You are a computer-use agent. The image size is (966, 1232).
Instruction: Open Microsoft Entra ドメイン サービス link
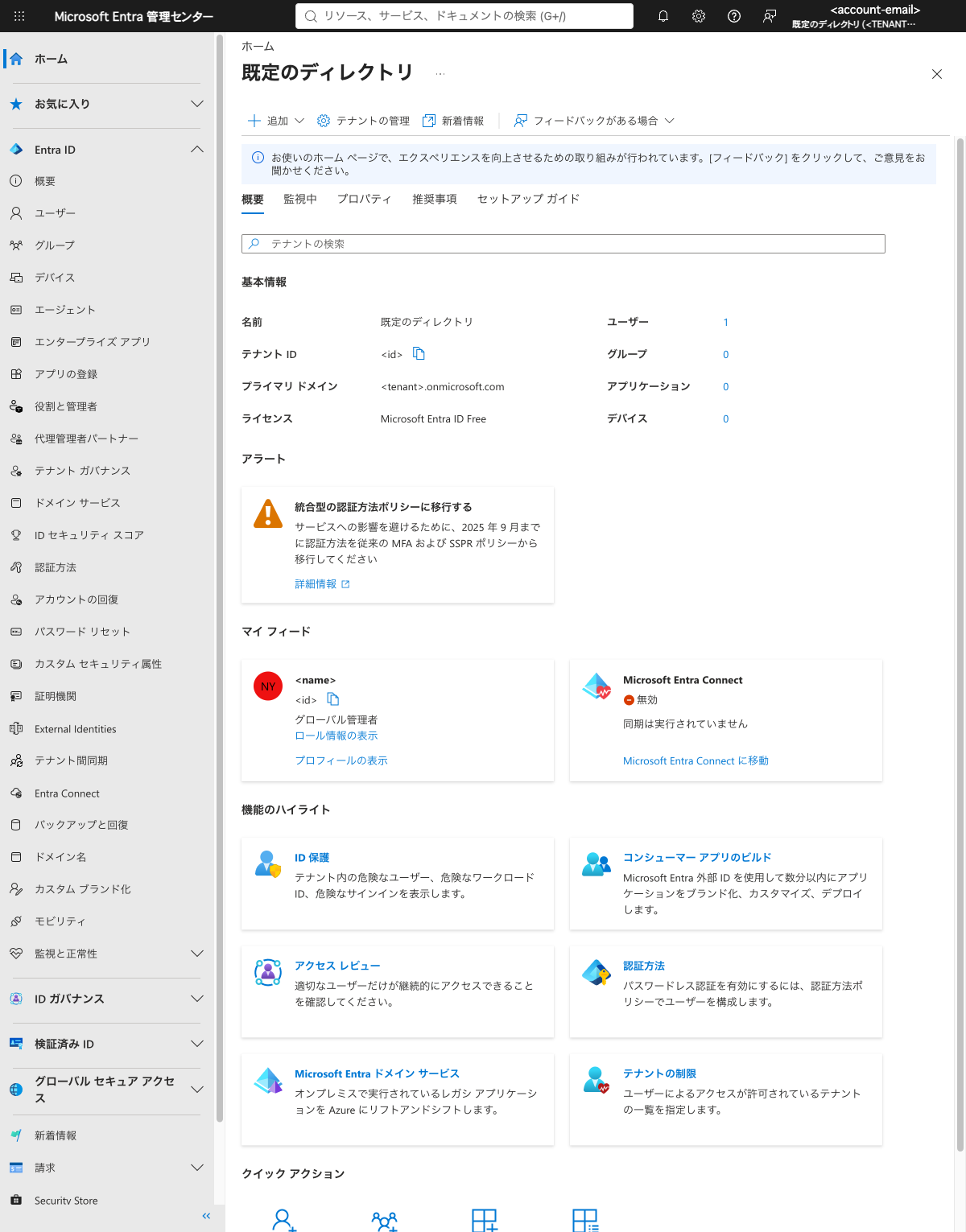[x=377, y=1073]
